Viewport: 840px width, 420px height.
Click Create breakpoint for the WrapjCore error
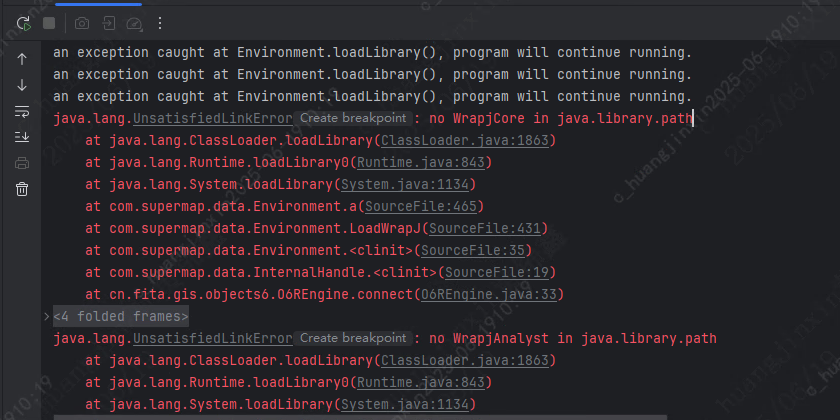[x=353, y=118]
